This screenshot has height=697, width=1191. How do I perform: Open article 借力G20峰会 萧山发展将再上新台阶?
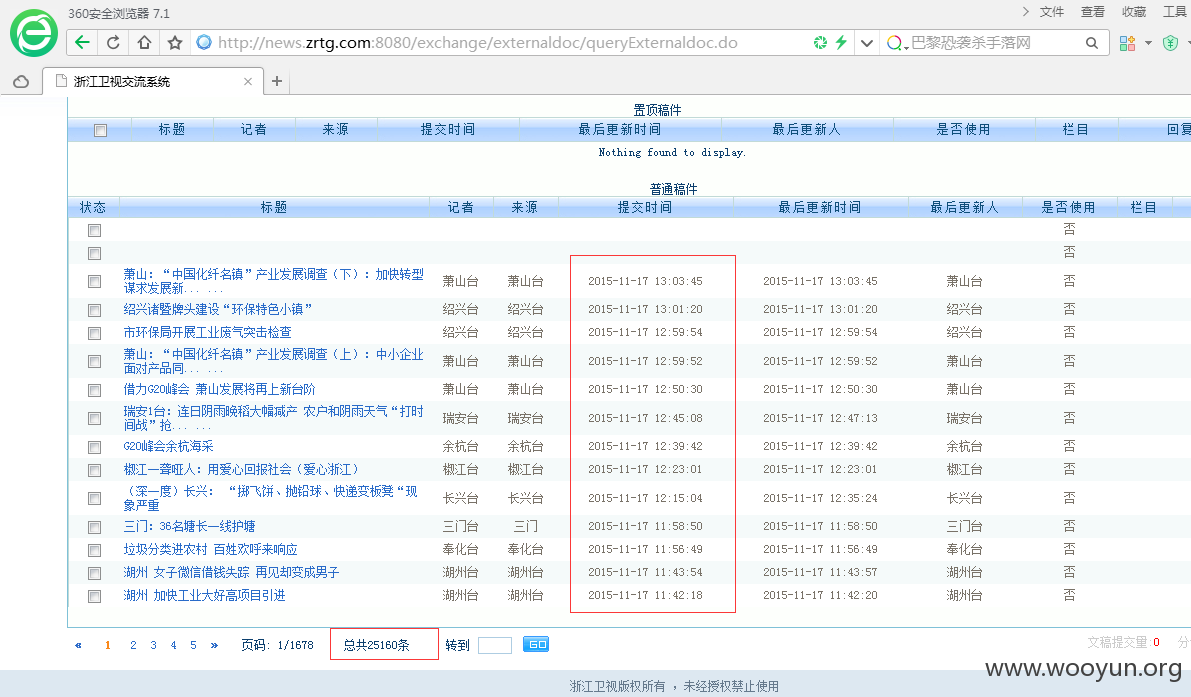click(x=220, y=389)
